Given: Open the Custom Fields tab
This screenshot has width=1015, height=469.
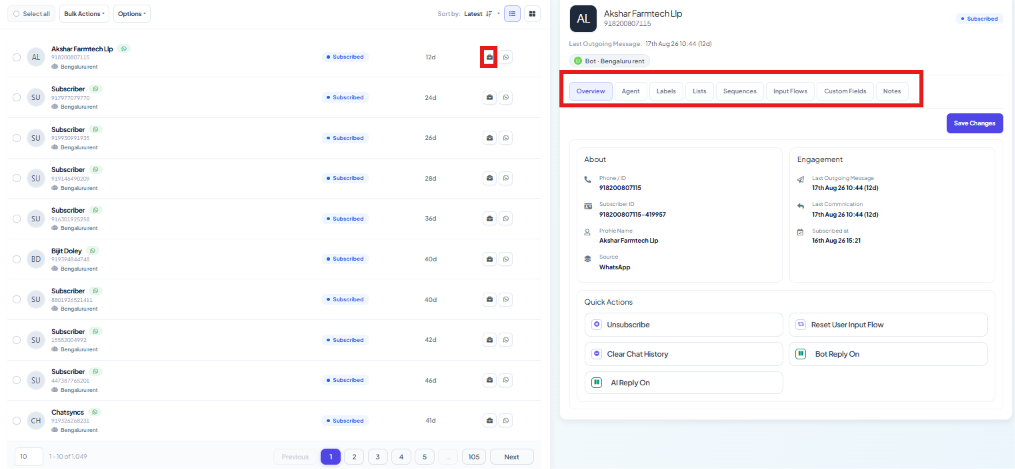Looking at the screenshot, I should [845, 91].
